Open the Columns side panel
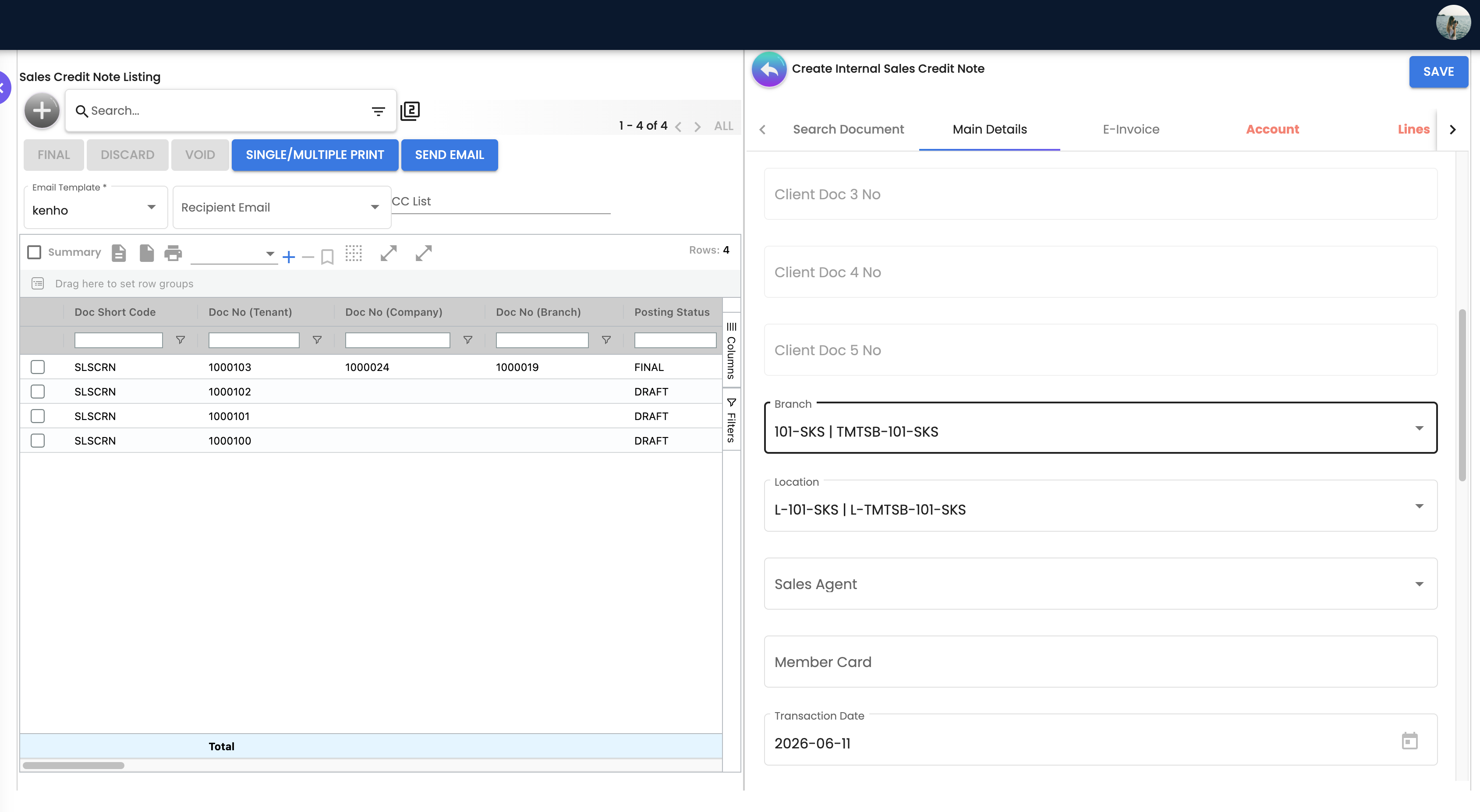The height and width of the screenshot is (812, 1480). (x=731, y=350)
